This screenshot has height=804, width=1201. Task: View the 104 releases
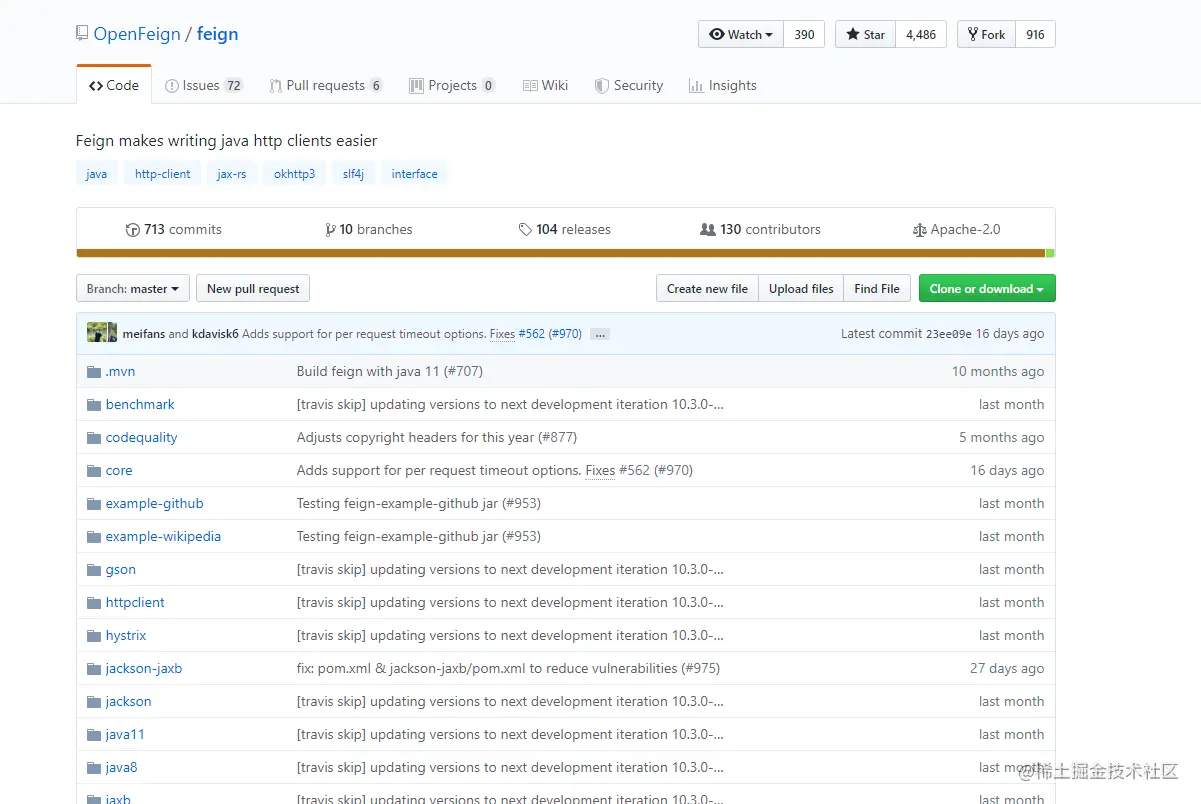pos(565,229)
